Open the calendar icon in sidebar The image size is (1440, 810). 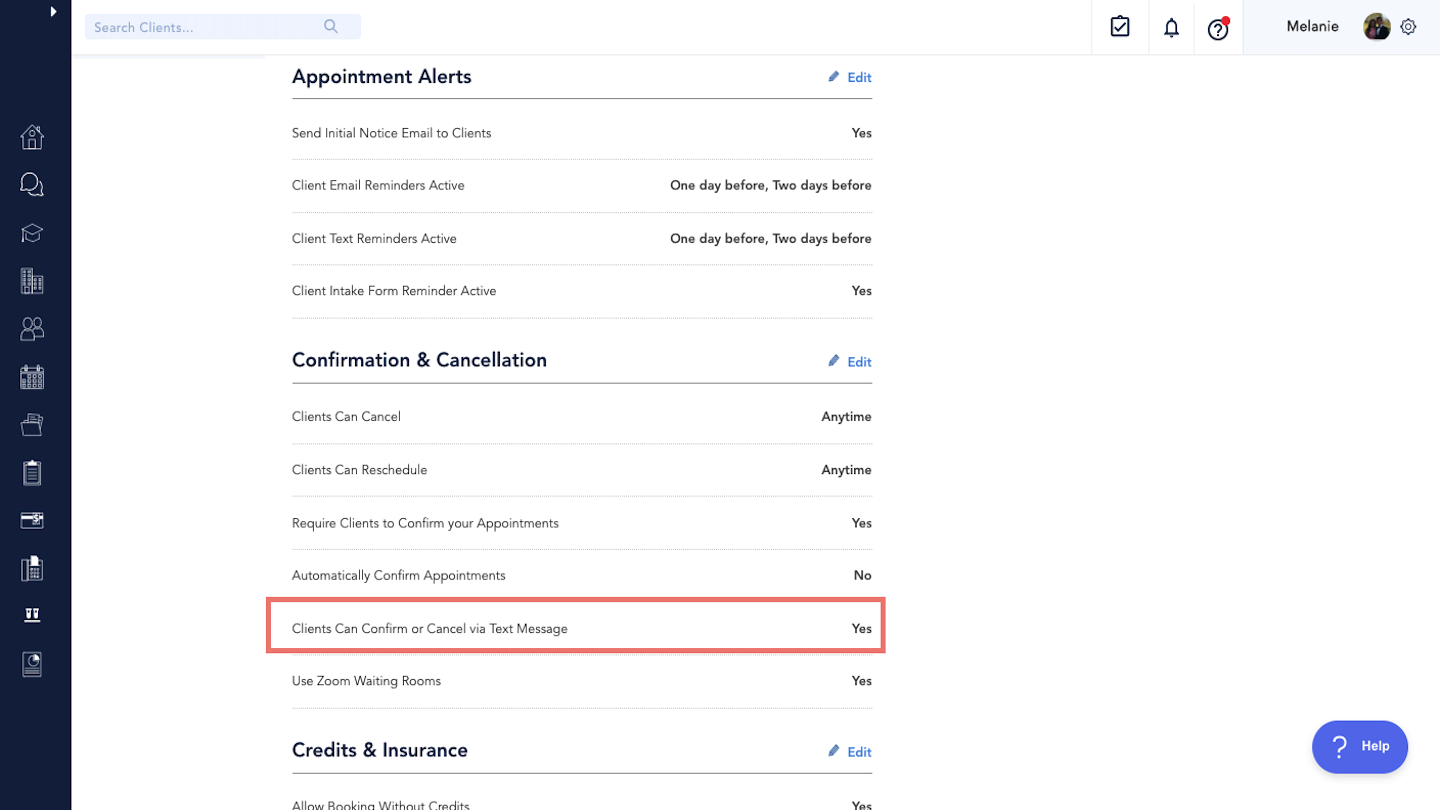[32, 377]
